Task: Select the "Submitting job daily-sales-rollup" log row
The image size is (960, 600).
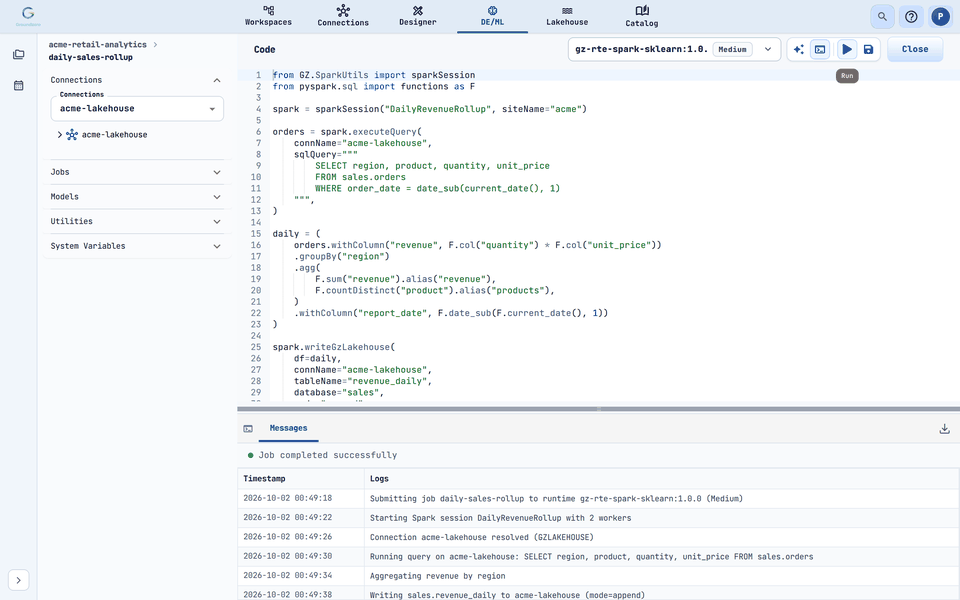Action: point(598,498)
